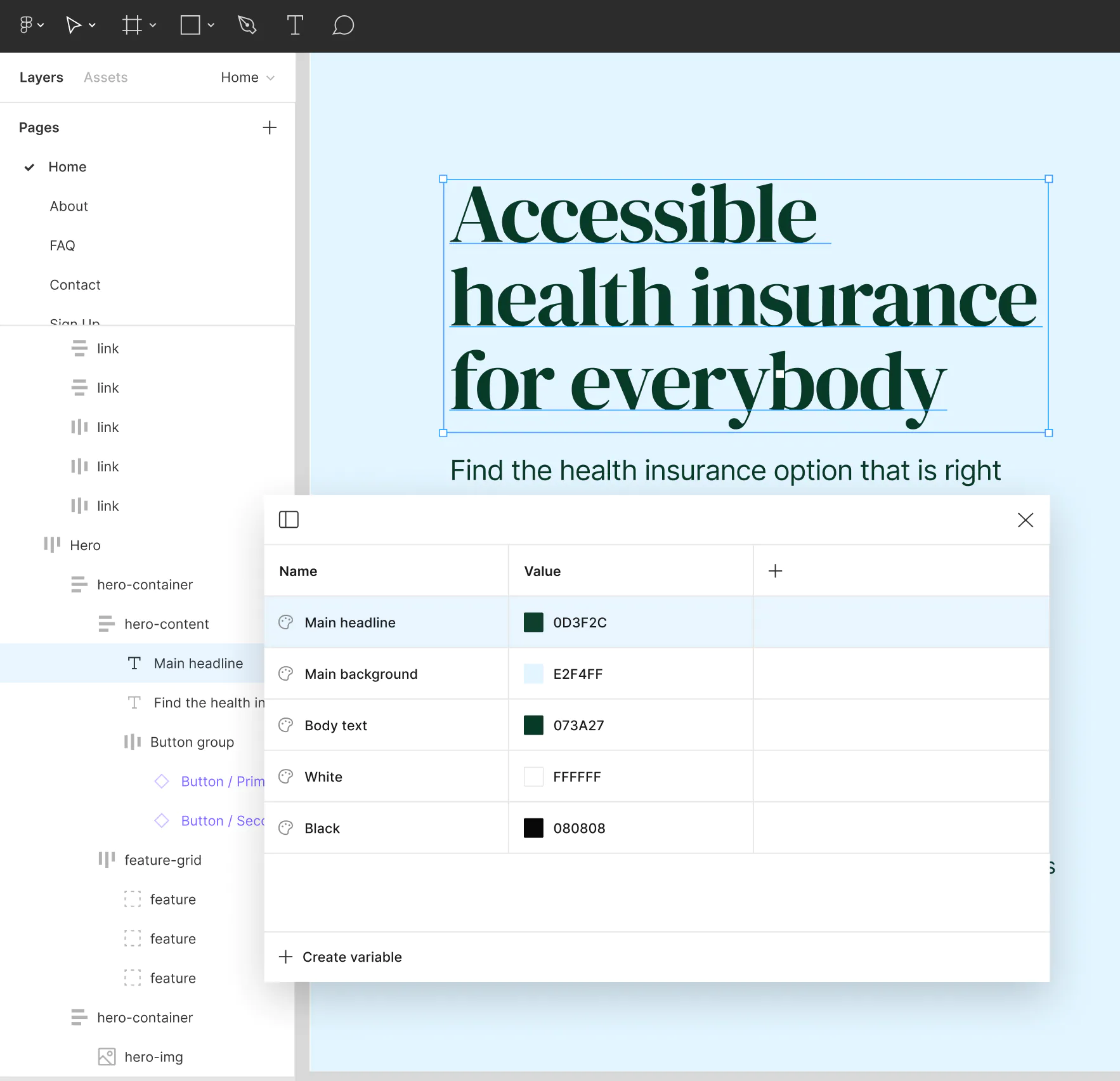
Task: Click the Value column header
Action: 542,571
